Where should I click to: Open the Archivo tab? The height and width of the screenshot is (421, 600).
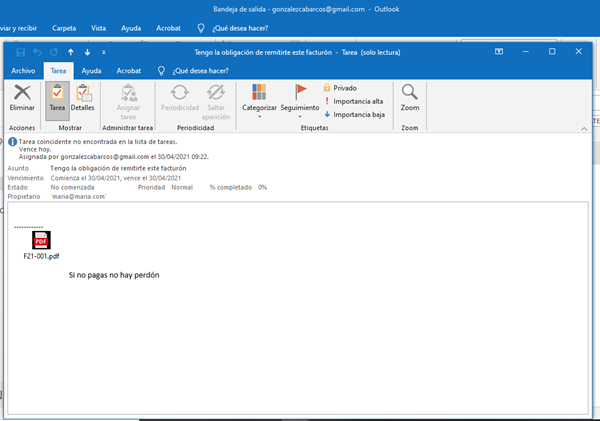[x=22, y=71]
